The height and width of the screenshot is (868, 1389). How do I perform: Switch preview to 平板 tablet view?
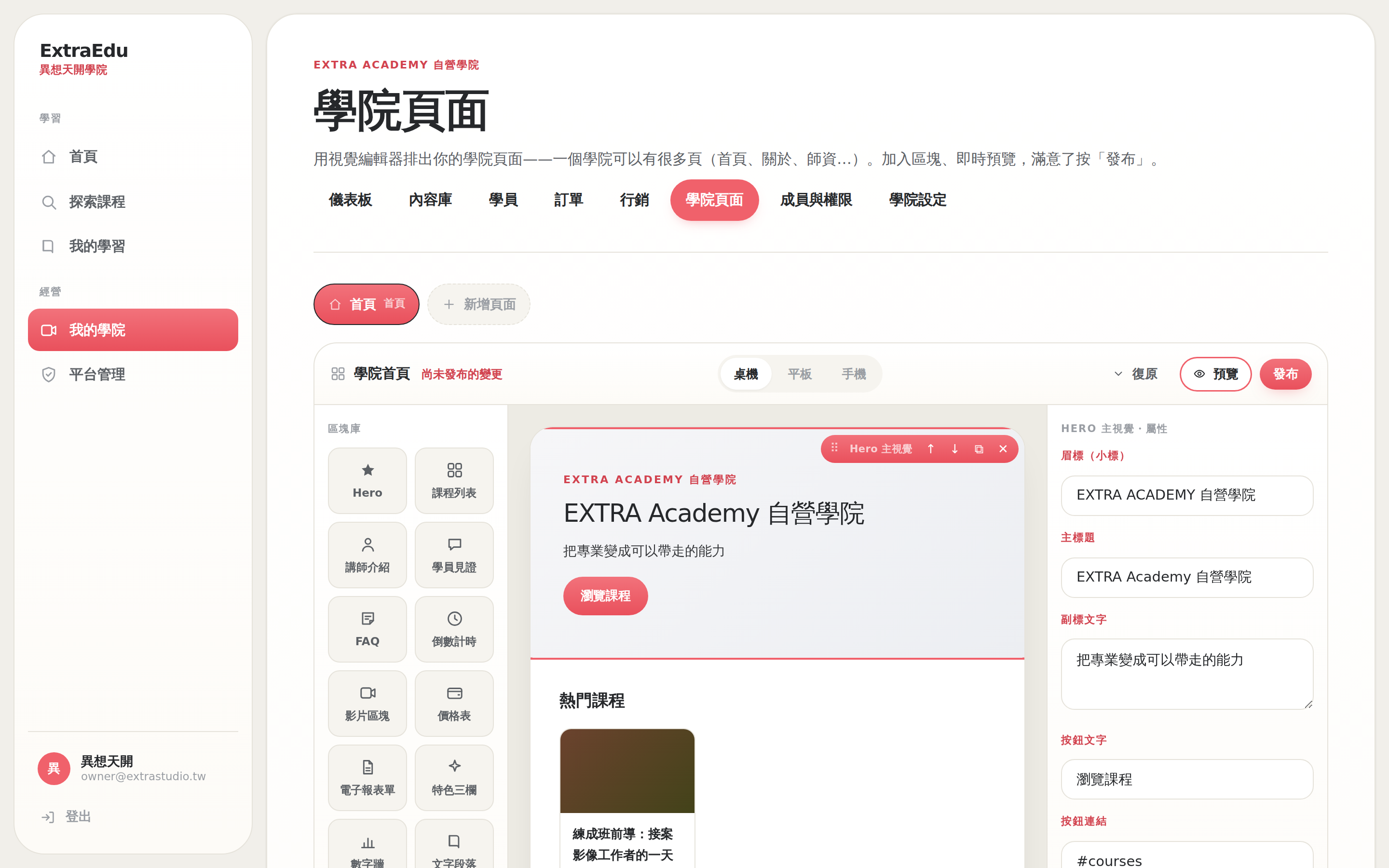(800, 374)
